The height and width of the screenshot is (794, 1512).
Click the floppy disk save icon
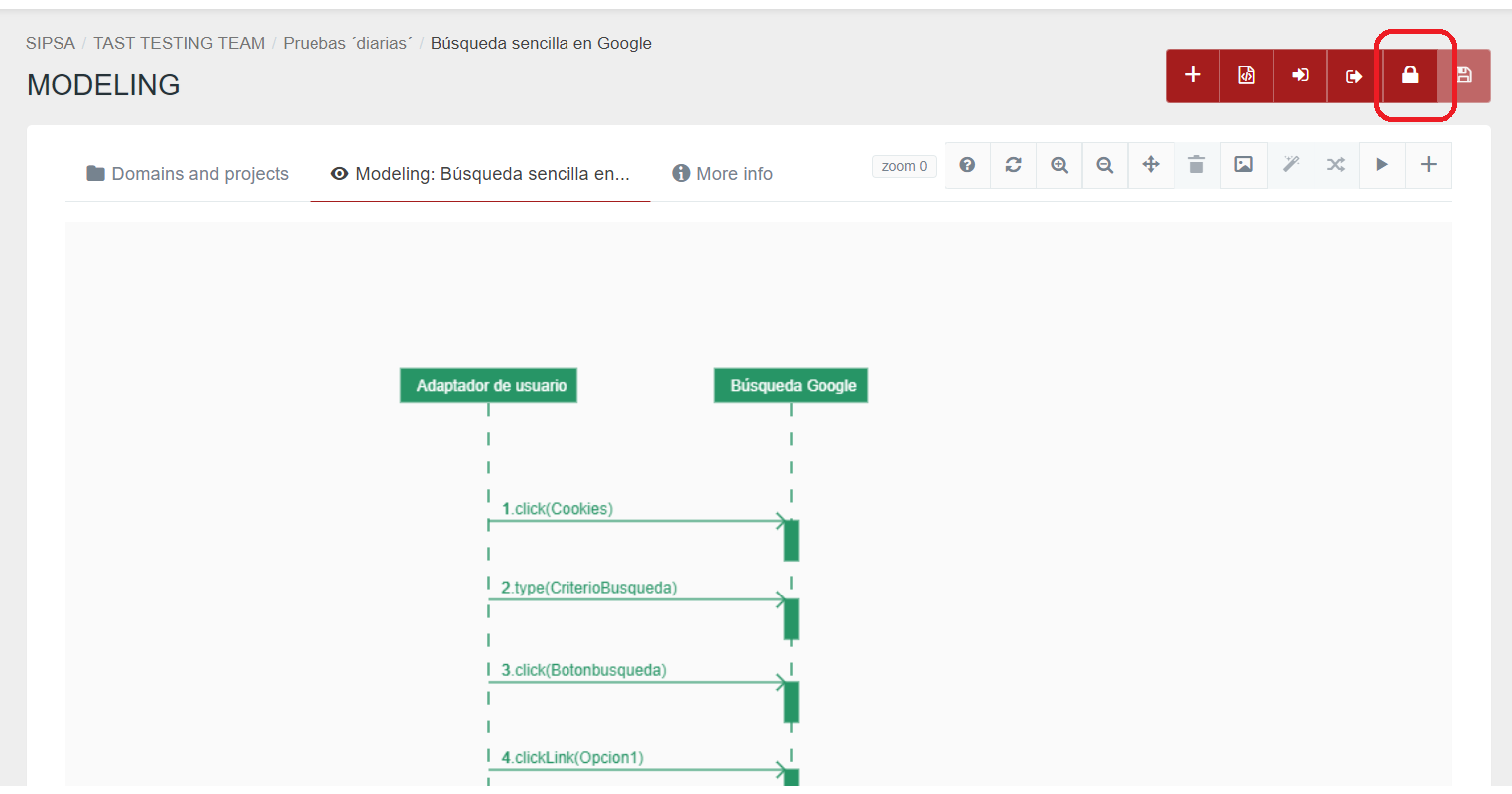1464,75
